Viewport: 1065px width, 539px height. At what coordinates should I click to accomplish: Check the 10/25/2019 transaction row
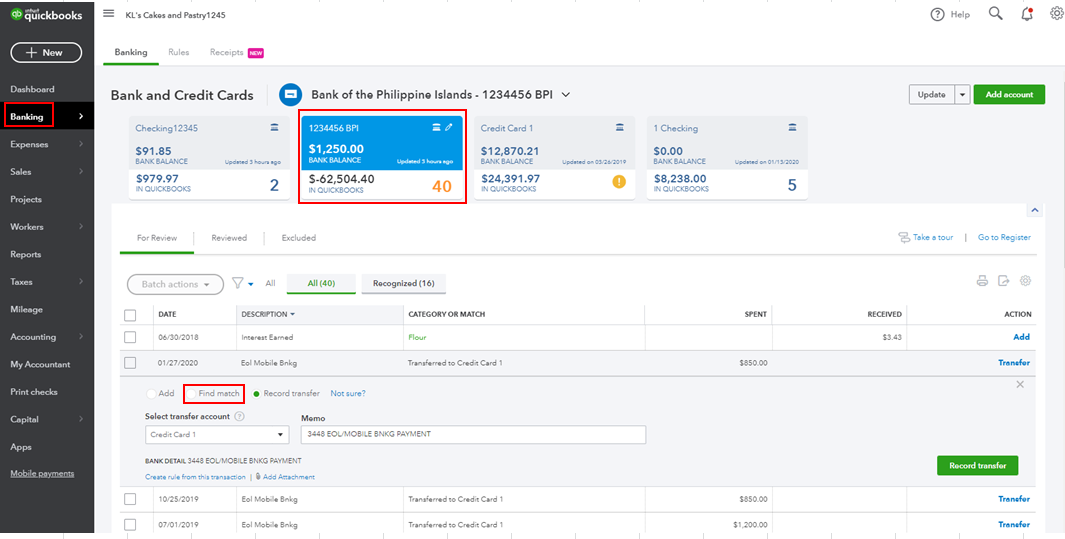[130, 499]
